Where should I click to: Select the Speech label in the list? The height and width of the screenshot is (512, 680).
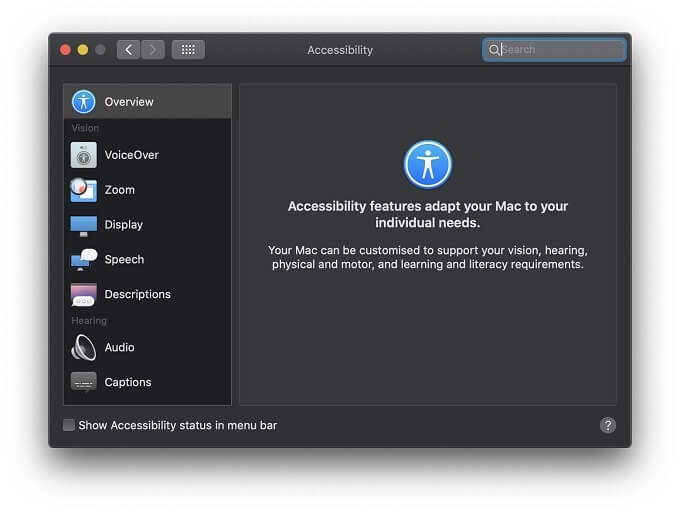[x=124, y=259]
